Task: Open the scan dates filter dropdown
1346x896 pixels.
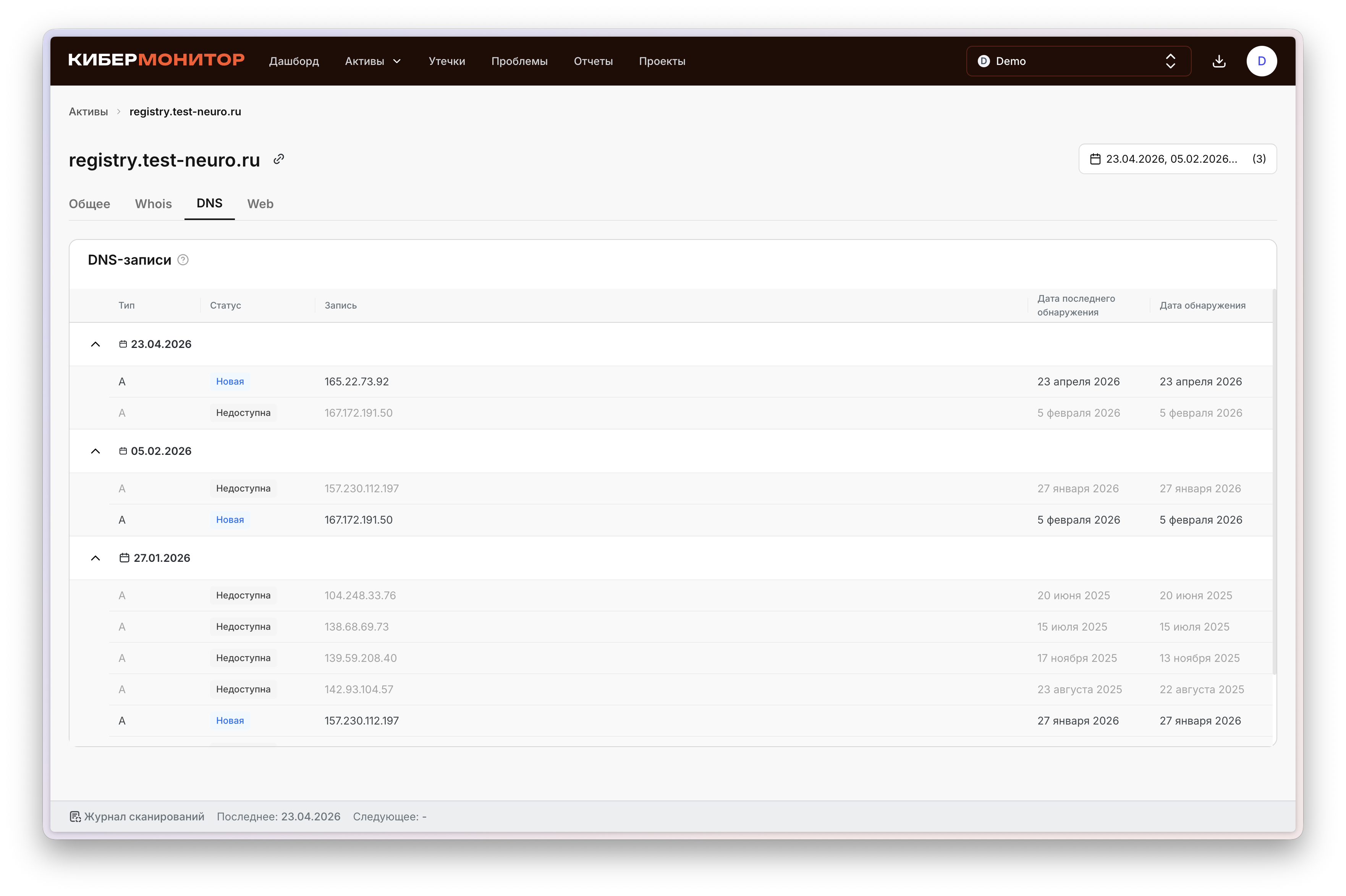Action: (x=1177, y=159)
